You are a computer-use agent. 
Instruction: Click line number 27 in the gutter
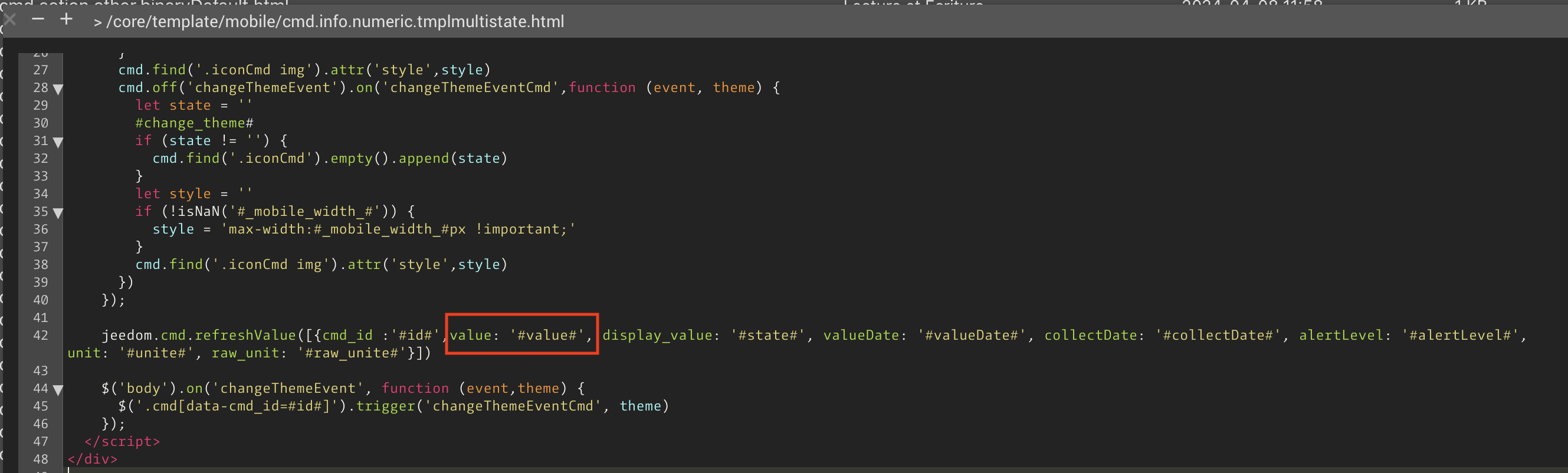coord(41,70)
